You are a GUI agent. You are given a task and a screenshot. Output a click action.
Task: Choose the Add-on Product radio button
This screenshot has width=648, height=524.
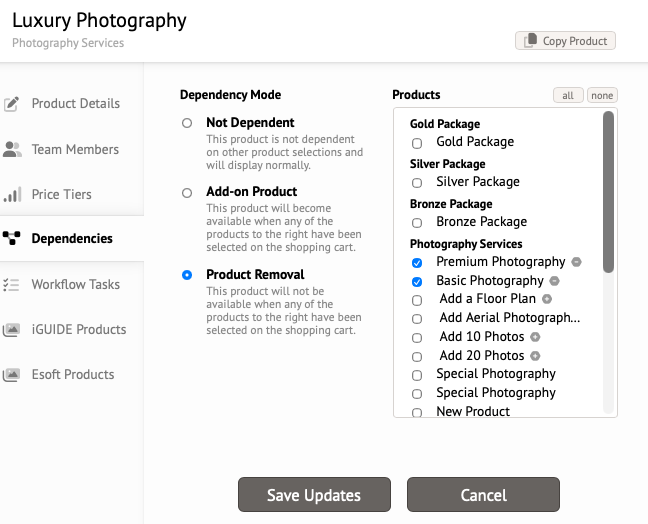[x=187, y=193]
